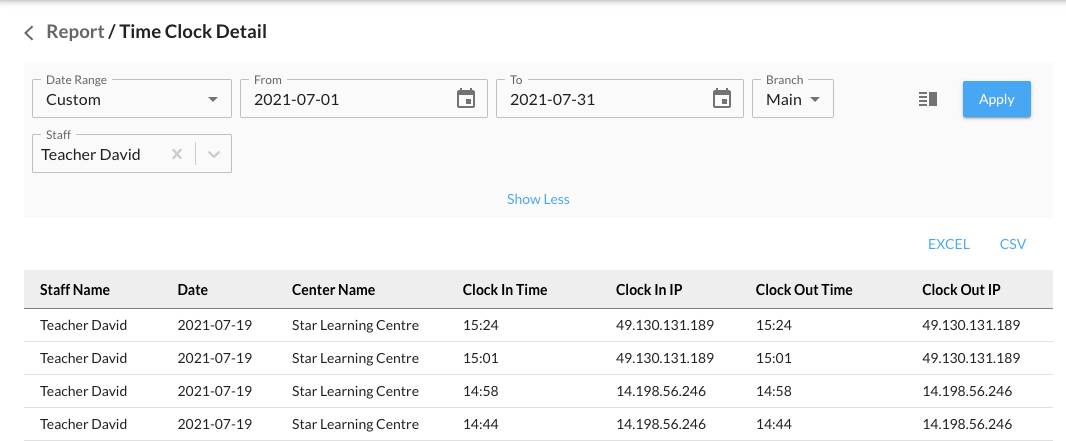Click into the From date field
1066x441 pixels.
coord(345,100)
